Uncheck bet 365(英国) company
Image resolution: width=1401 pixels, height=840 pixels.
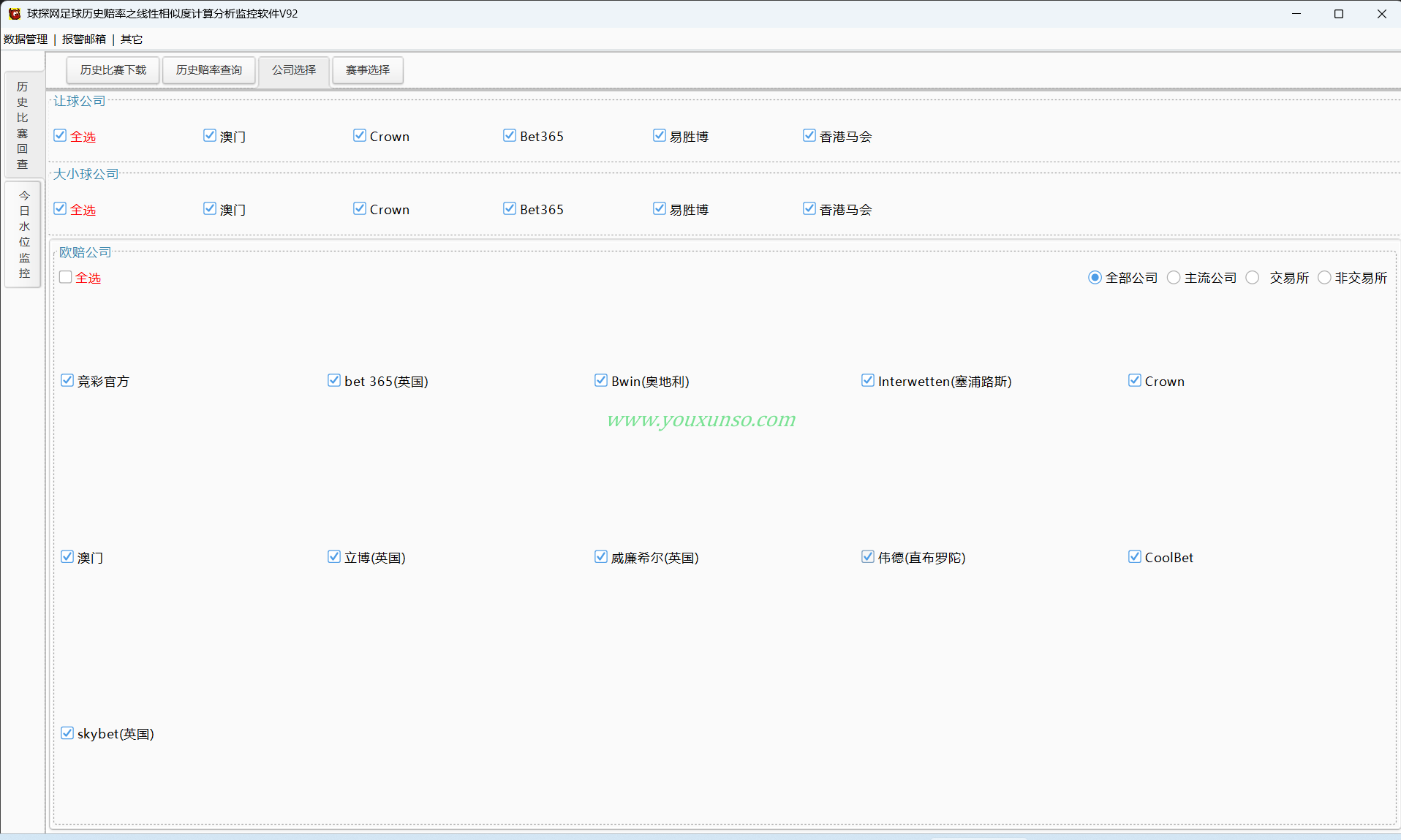tap(334, 381)
